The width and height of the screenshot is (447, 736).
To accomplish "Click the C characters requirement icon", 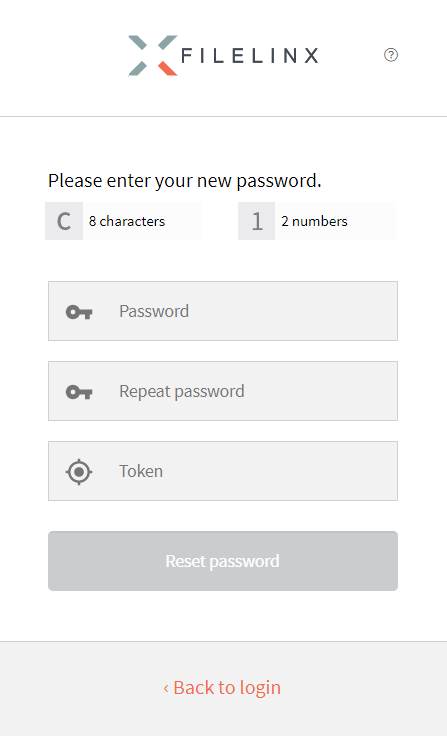I will (x=64, y=221).
